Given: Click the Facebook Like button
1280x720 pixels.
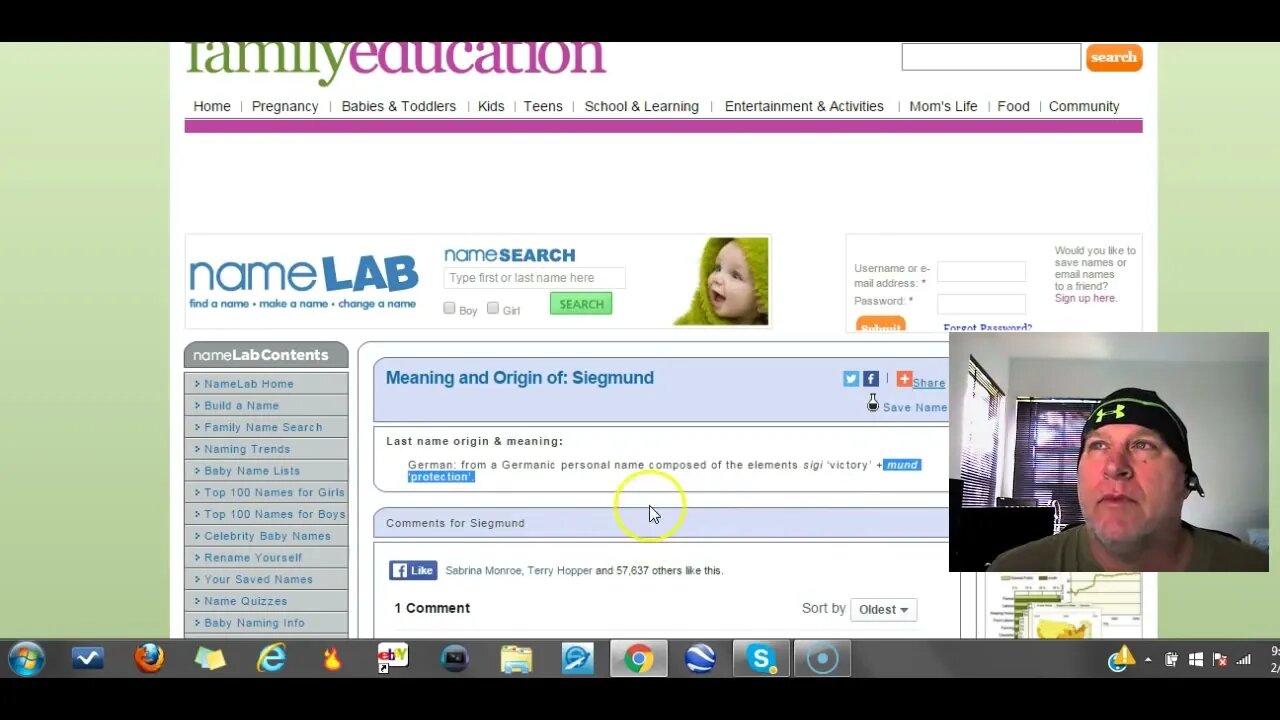Looking at the screenshot, I should [413, 570].
